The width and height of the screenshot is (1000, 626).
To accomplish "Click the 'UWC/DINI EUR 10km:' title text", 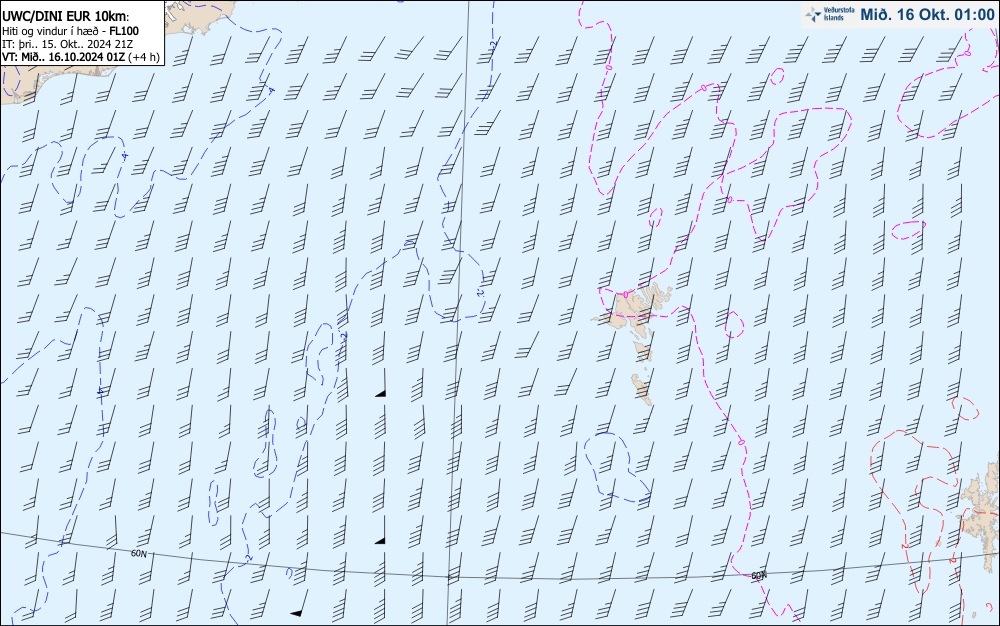I will [x=65, y=17].
